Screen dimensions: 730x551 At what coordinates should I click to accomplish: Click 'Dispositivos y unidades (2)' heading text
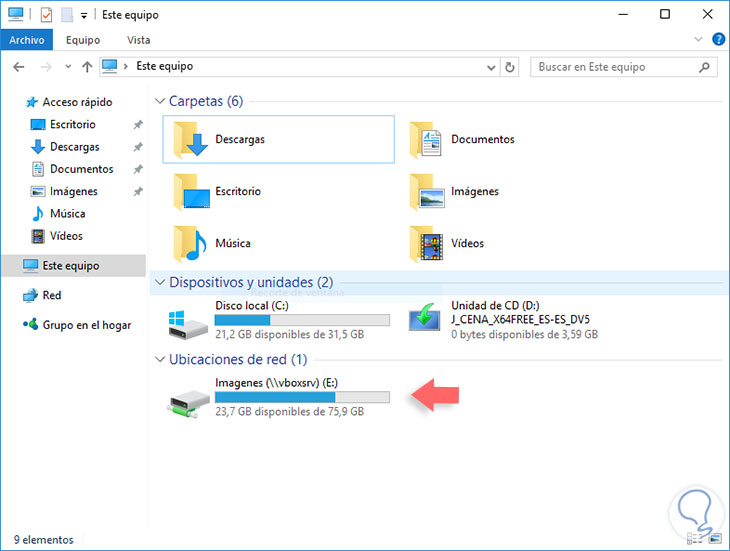click(251, 282)
